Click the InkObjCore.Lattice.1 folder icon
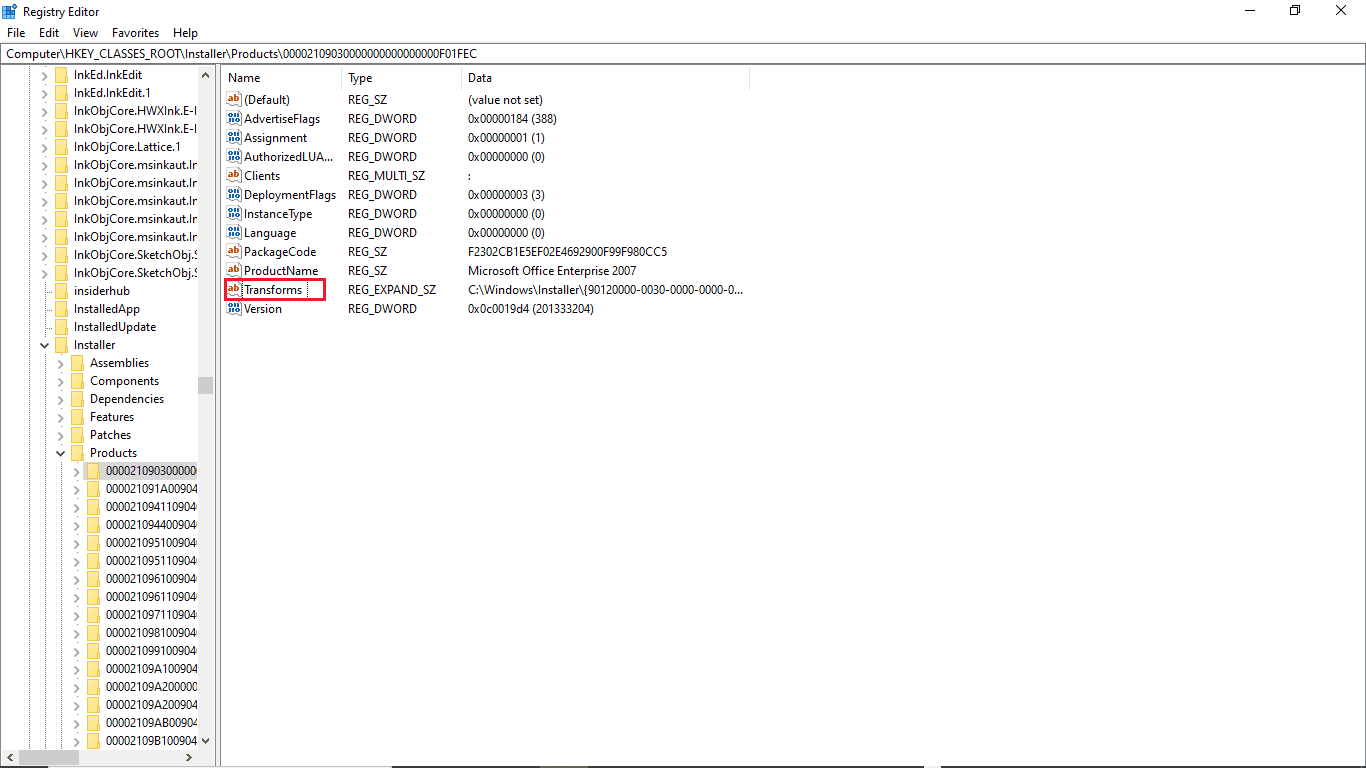Viewport: 1366px width, 768px height. click(62, 147)
